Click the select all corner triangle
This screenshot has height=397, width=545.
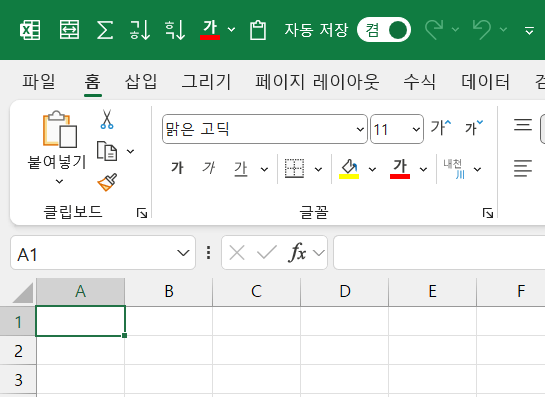[x=23, y=293]
